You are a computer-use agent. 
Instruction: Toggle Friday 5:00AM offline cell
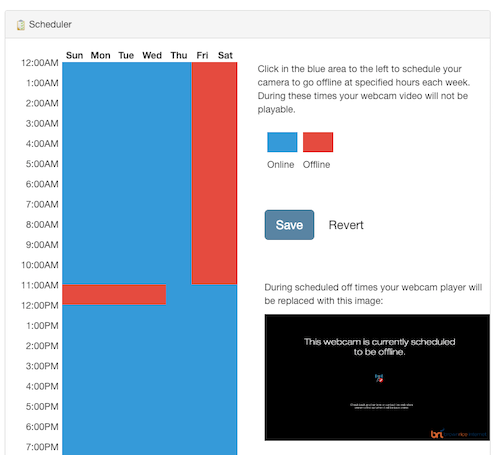pyautogui.click(x=203, y=174)
